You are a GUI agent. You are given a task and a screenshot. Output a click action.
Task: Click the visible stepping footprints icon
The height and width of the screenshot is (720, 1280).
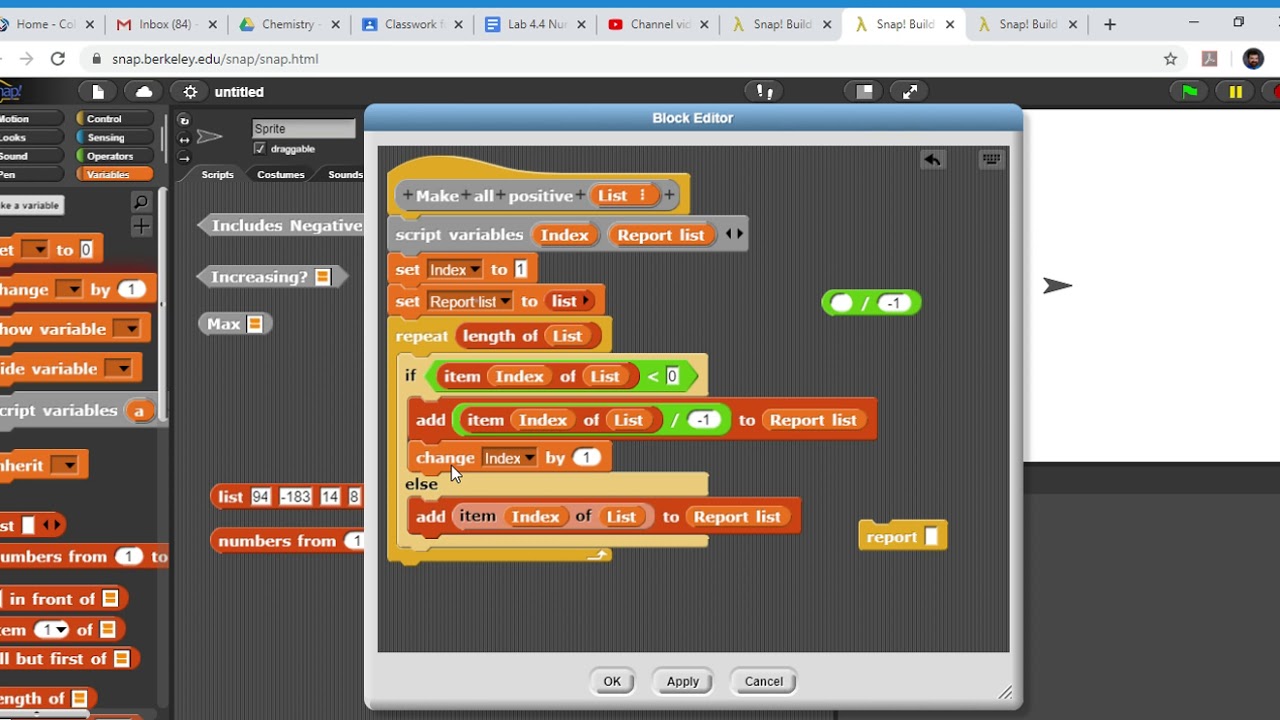(x=765, y=92)
